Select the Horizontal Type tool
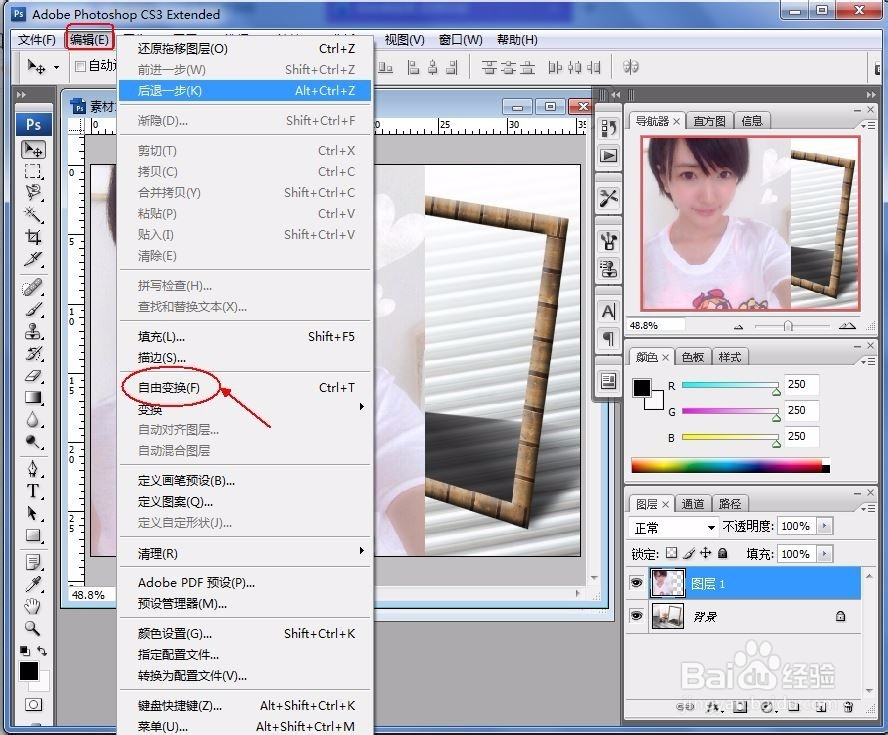Screen dimensions: 888x735 point(33,491)
